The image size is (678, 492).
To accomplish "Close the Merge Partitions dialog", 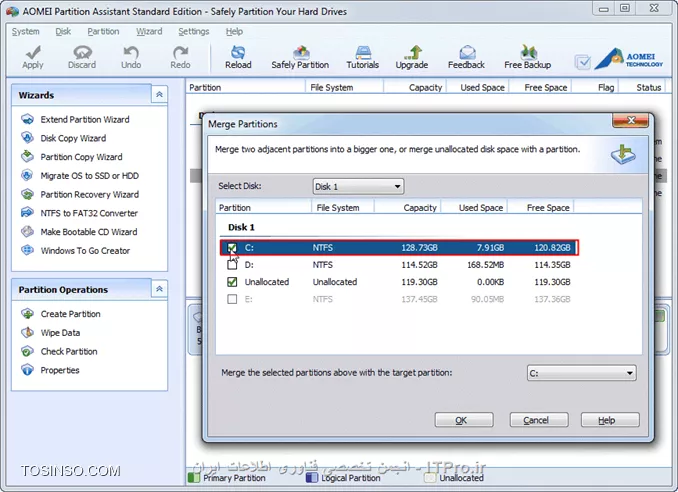I will (x=630, y=120).
